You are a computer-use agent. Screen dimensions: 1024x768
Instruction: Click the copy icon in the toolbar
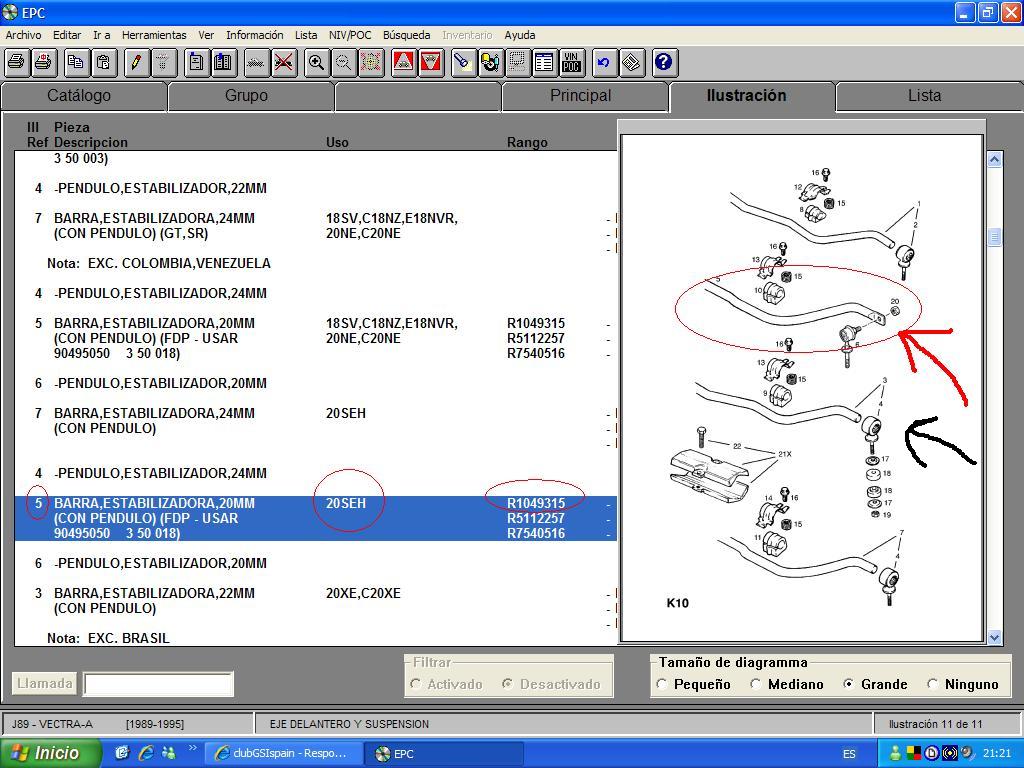tap(76, 62)
